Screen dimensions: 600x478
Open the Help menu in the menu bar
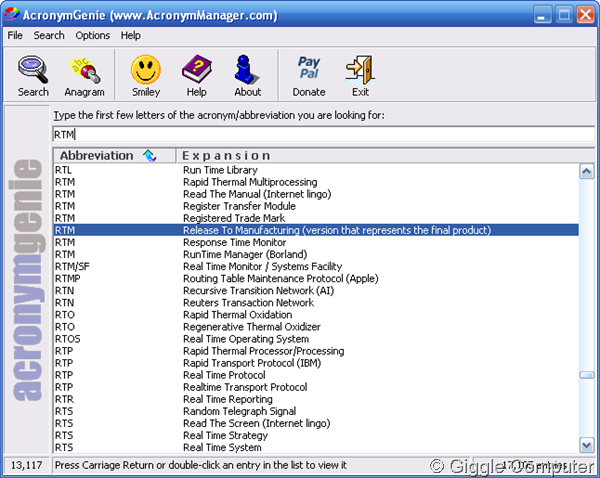tap(131, 35)
